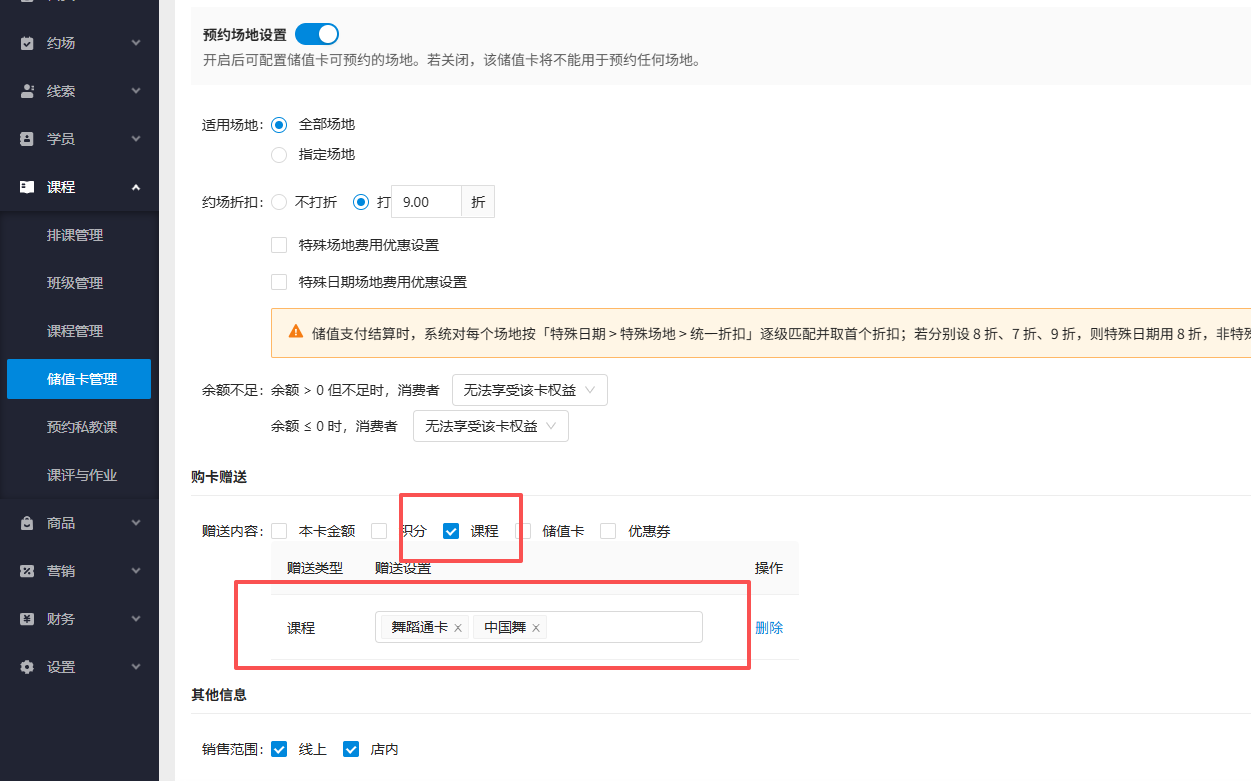Select the 商品 icon in the sidebar

pyautogui.click(x=25, y=522)
